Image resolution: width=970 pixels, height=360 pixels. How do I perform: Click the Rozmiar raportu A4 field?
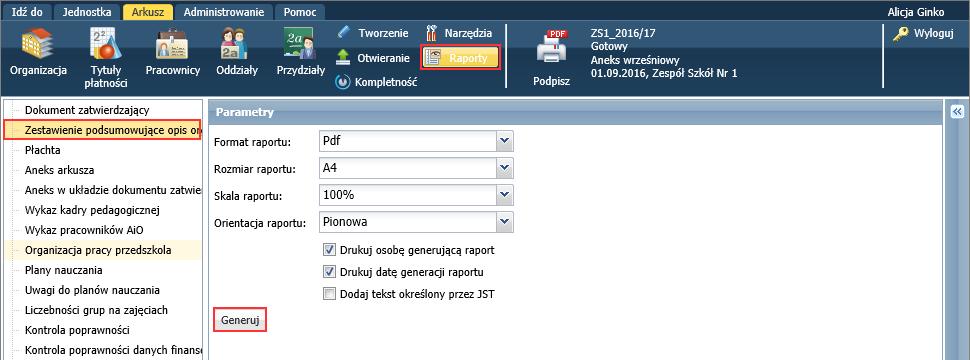(408, 168)
